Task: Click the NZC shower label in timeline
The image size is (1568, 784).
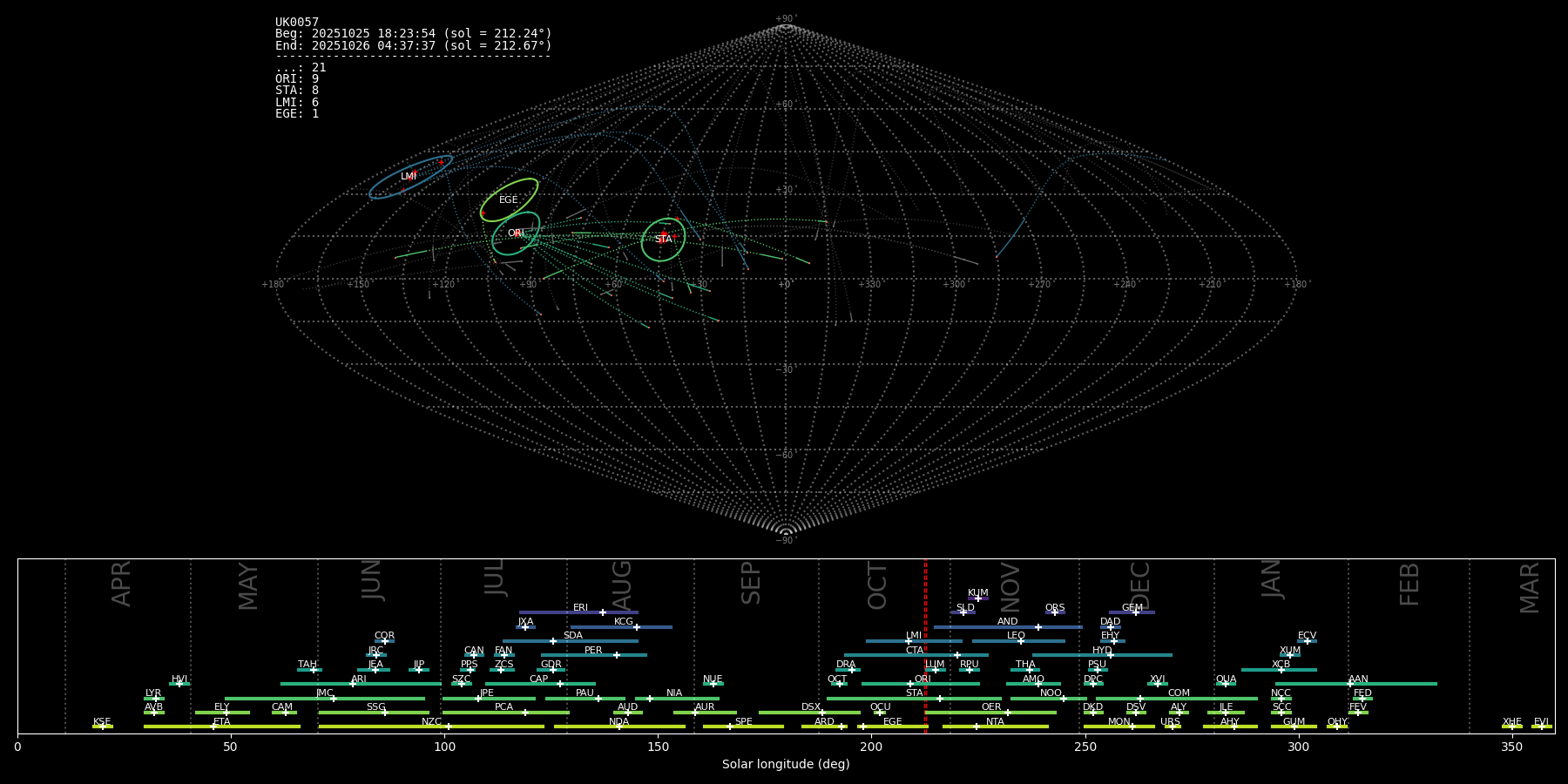Action: point(431,722)
